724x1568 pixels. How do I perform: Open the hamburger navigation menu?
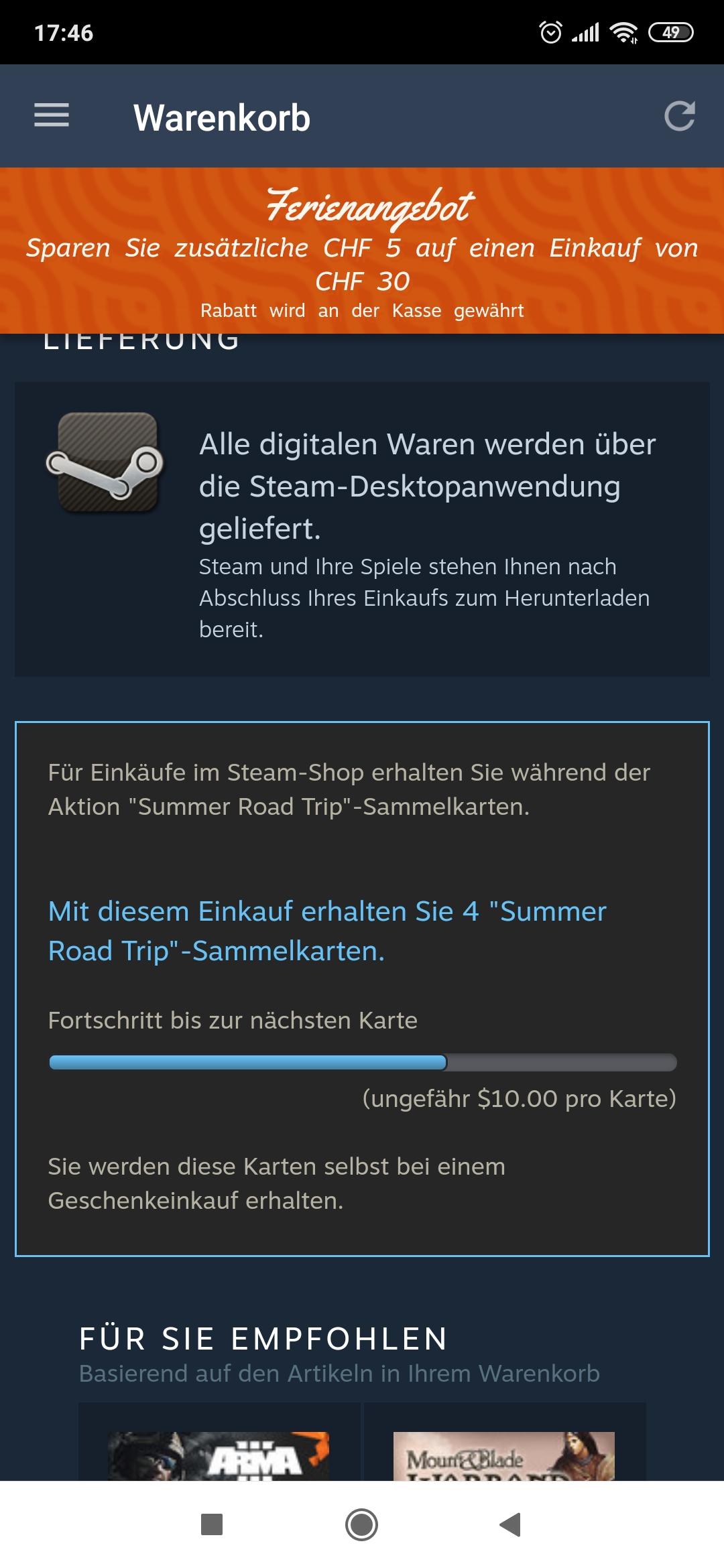[52, 115]
